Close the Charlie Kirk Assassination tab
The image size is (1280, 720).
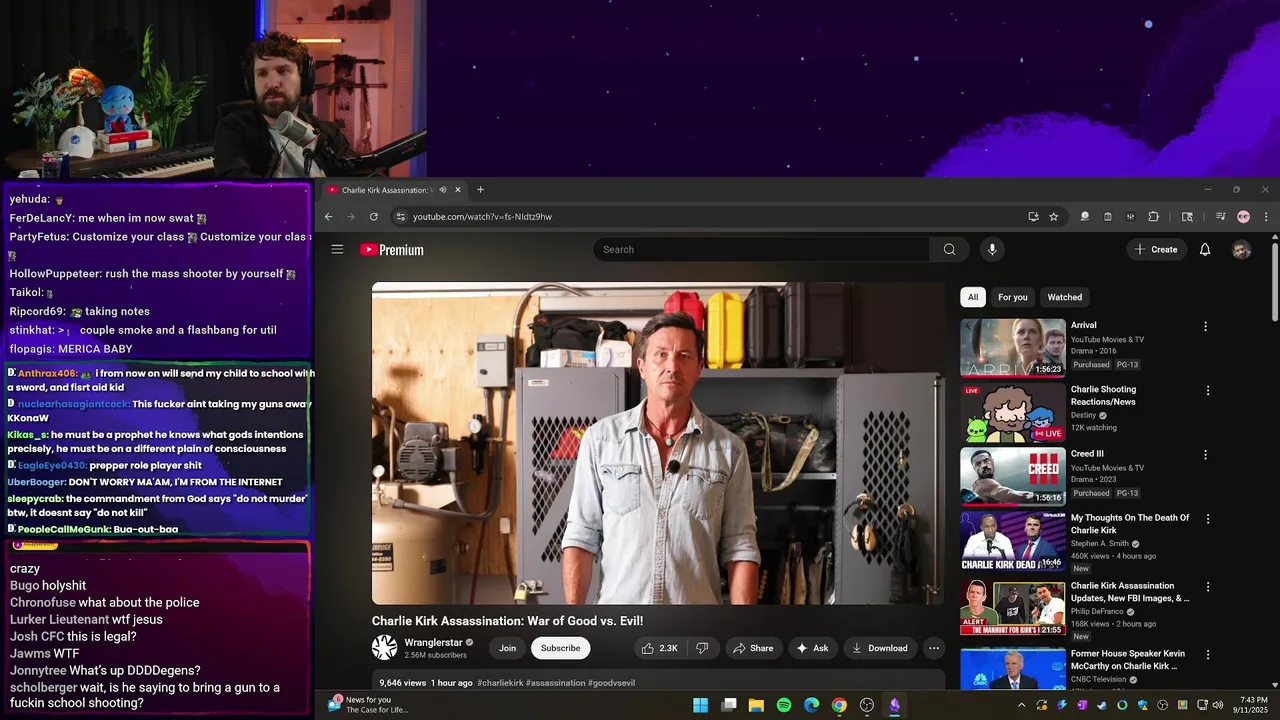tap(458, 190)
